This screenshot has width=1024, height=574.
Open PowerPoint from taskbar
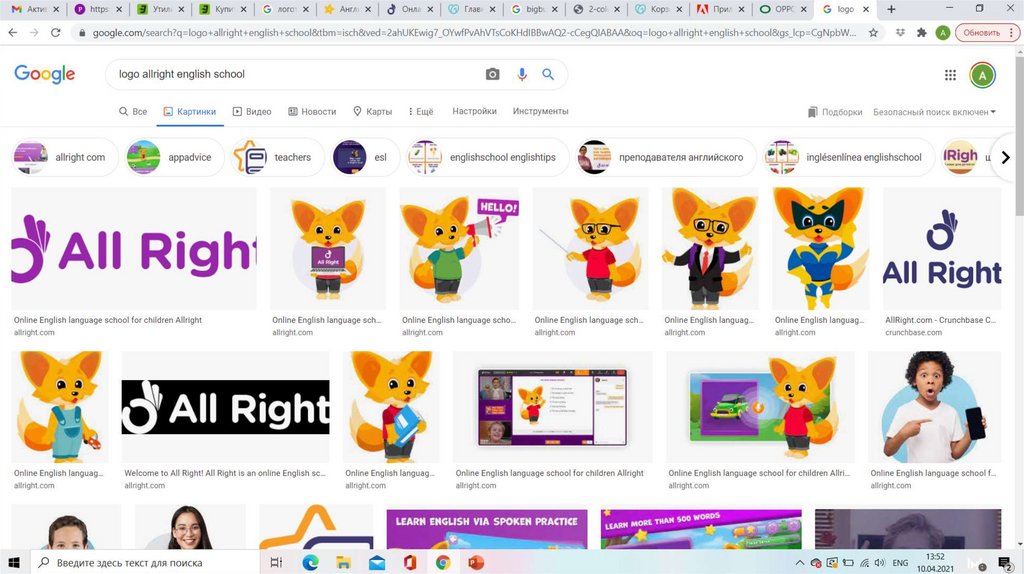(476, 562)
